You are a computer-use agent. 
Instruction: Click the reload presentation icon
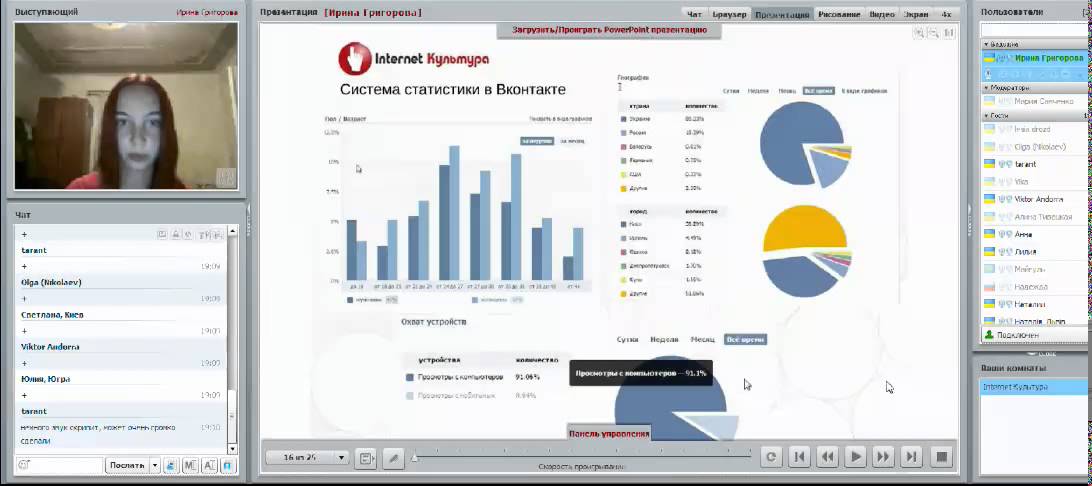[x=770, y=457]
